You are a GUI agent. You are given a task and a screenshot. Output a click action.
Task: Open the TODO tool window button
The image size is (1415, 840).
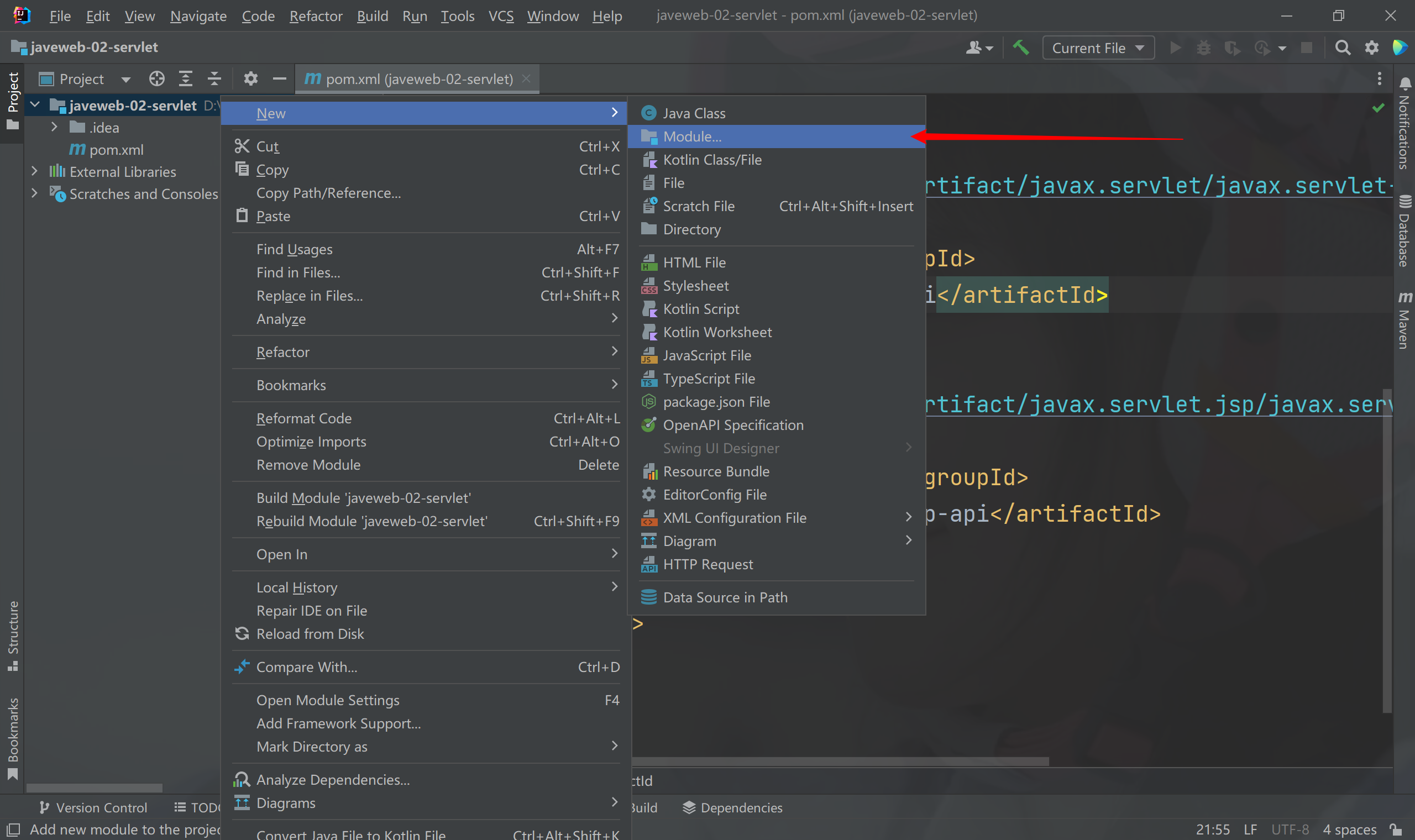point(197,807)
